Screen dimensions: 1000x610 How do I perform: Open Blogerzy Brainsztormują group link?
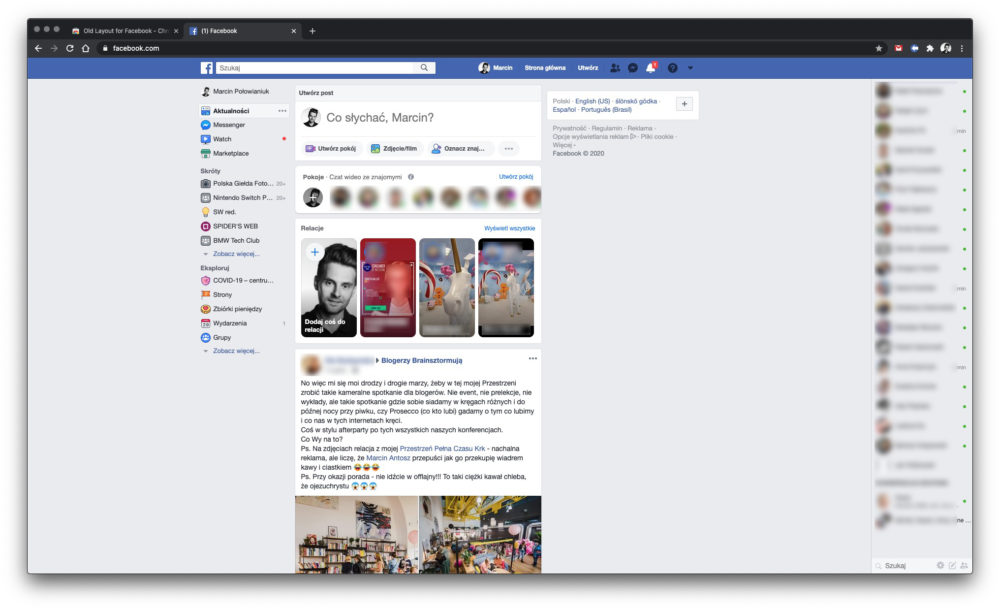point(422,361)
